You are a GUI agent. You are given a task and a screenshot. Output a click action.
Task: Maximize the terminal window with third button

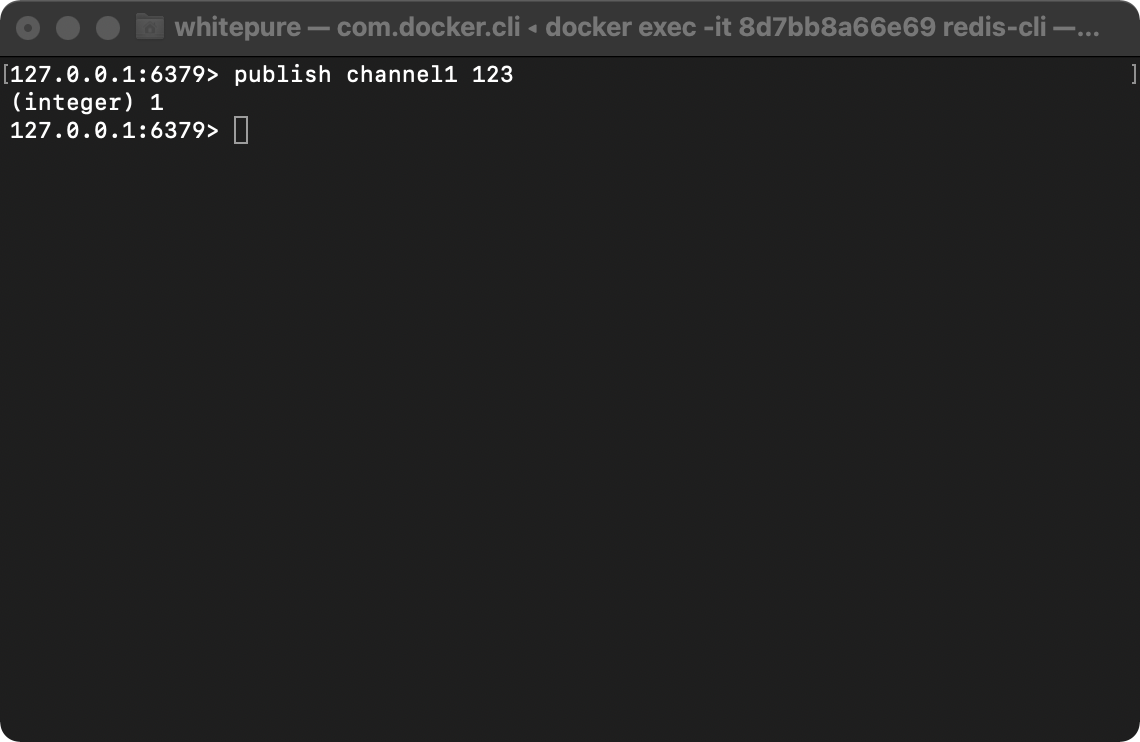(x=108, y=28)
